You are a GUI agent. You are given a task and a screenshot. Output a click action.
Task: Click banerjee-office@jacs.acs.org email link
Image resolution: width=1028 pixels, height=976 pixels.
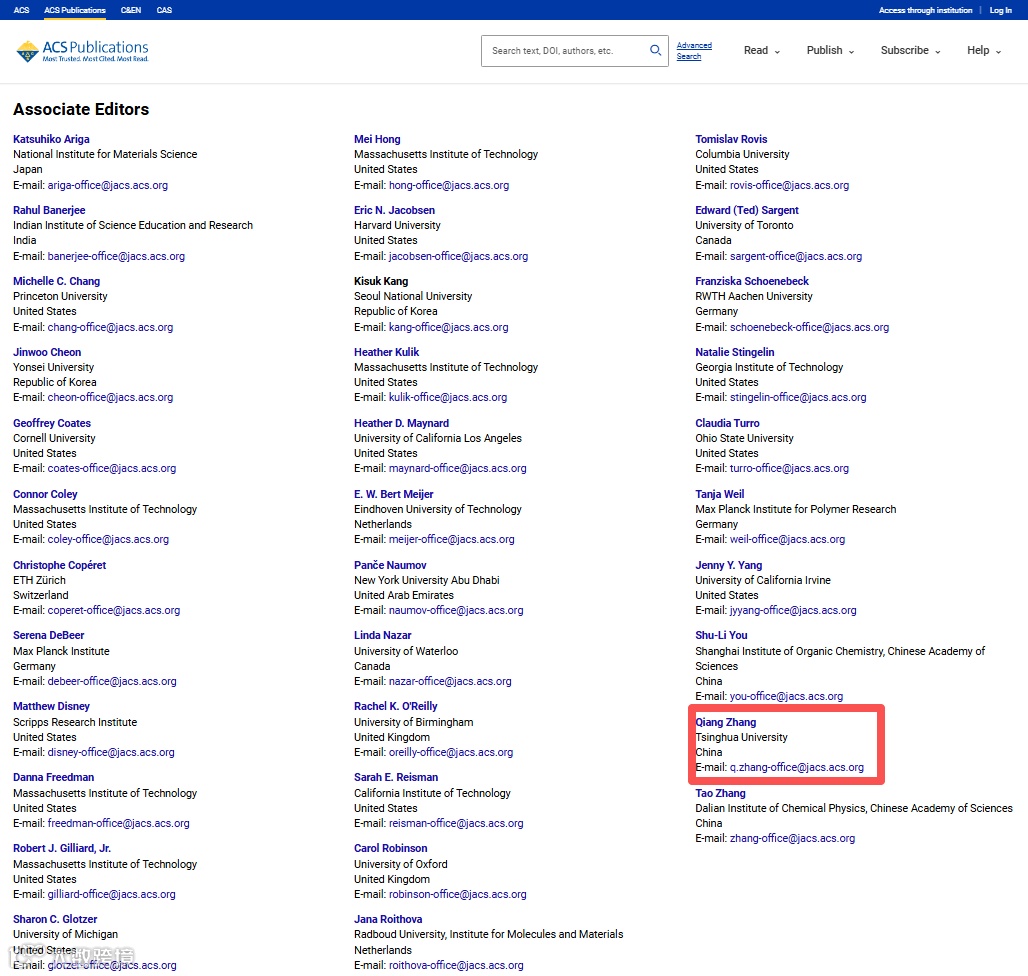coord(116,256)
